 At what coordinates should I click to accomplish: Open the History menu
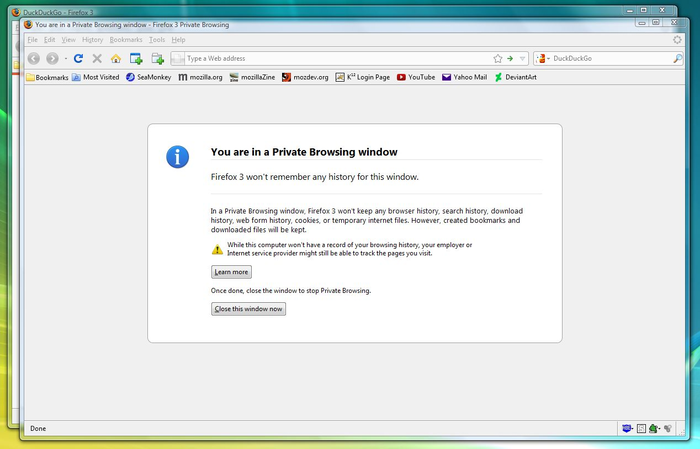pyautogui.click(x=92, y=39)
